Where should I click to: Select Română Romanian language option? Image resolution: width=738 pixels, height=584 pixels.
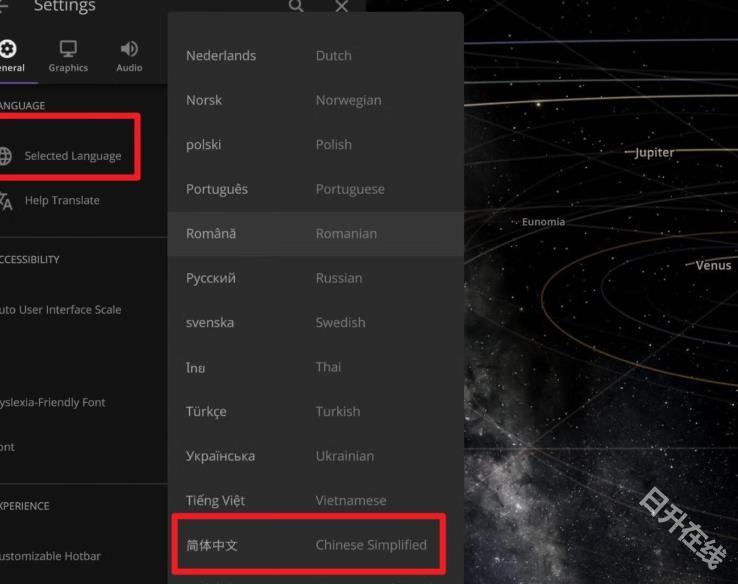[x=315, y=233]
